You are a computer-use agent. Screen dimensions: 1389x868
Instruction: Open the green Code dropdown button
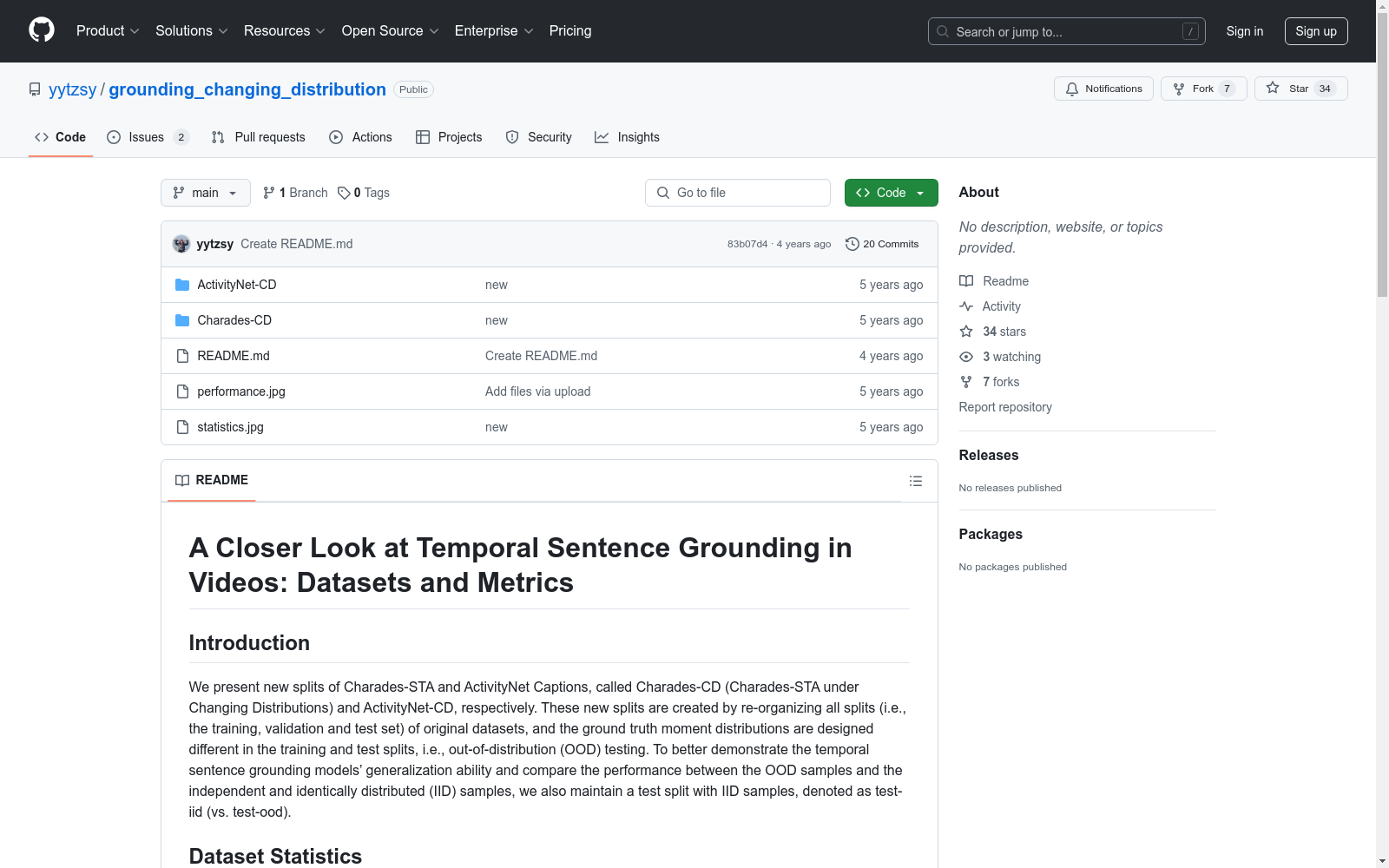pos(891,193)
